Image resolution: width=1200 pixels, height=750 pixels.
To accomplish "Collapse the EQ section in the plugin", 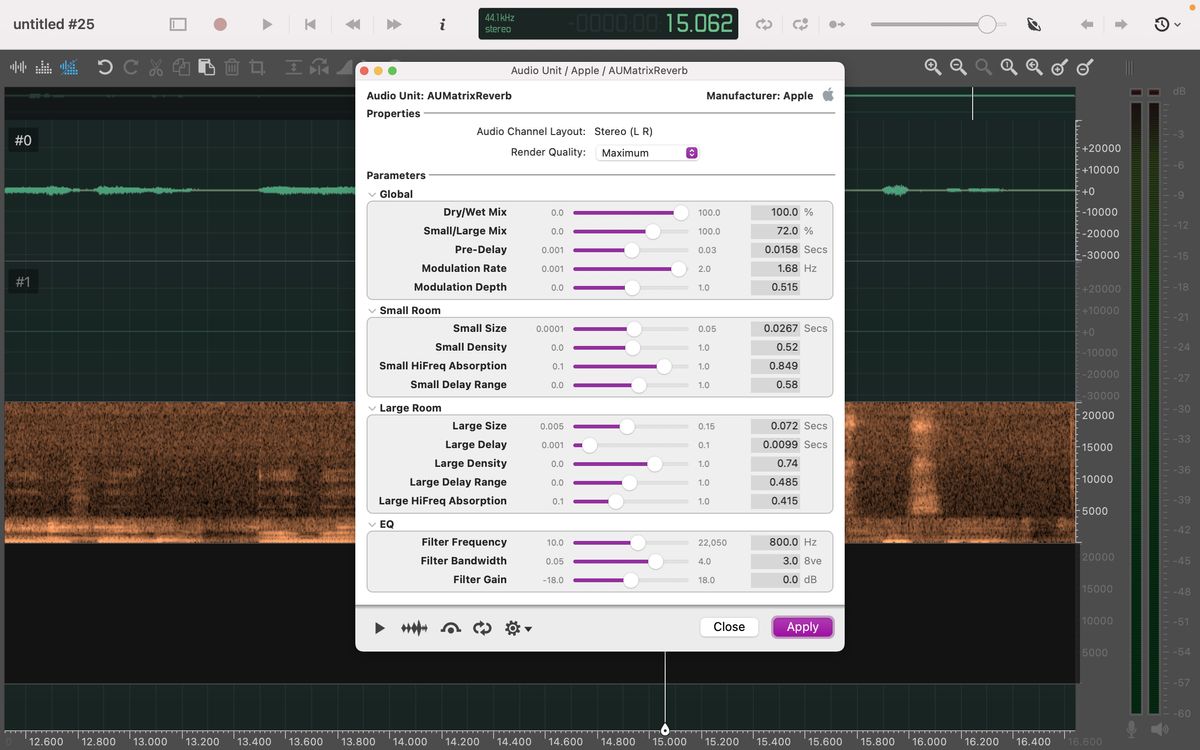I will [372, 523].
